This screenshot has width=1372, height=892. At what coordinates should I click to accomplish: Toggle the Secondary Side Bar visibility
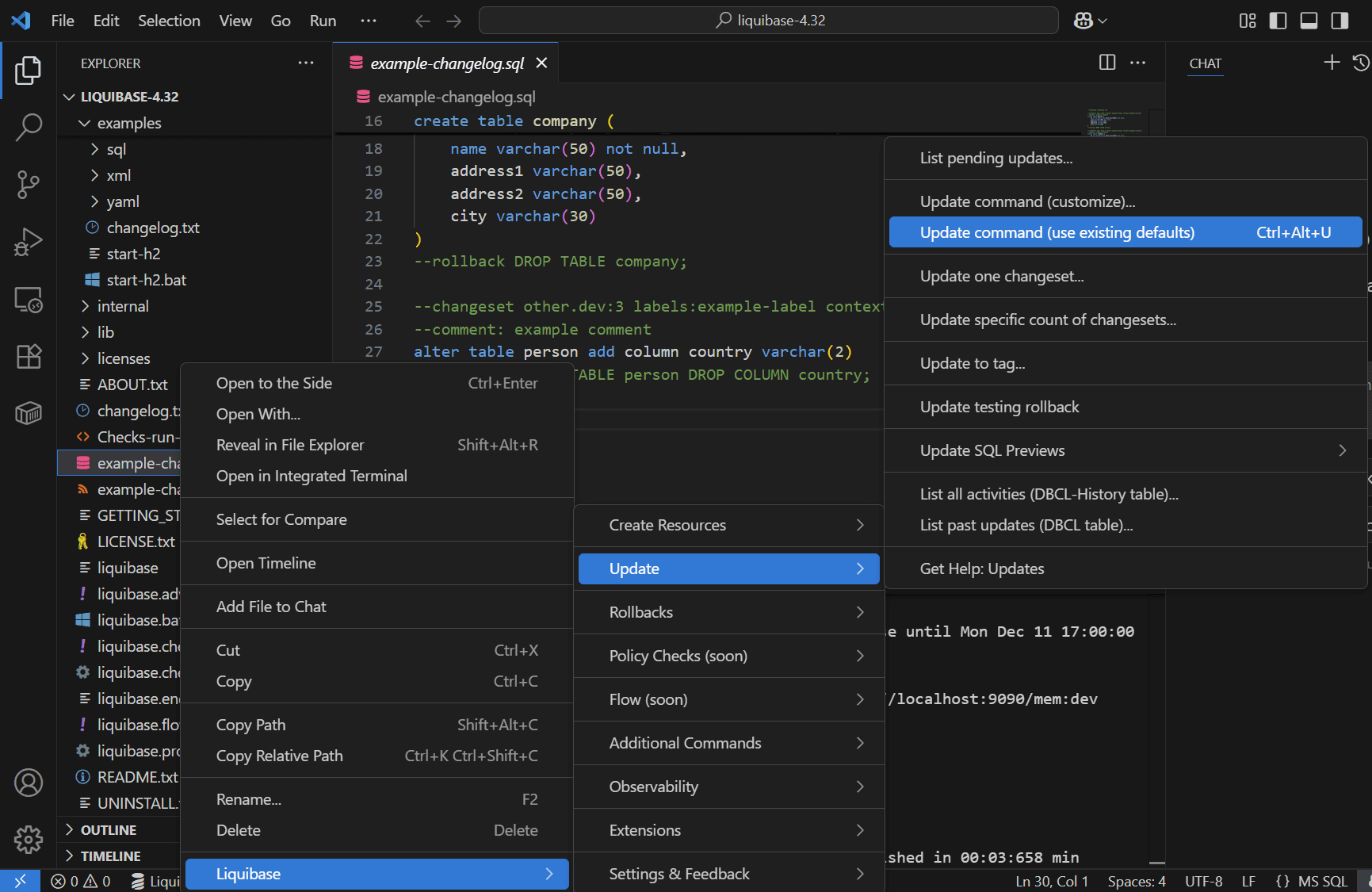pyautogui.click(x=1340, y=21)
